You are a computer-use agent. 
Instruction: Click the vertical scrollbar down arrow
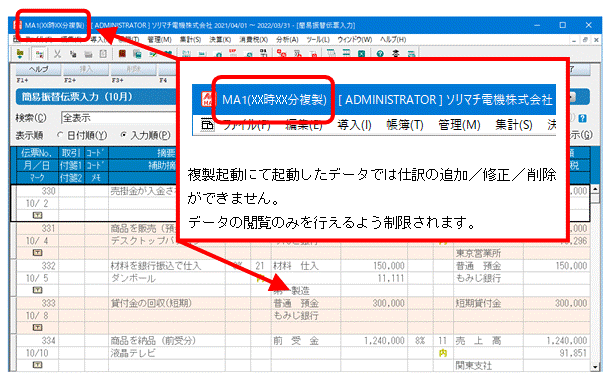(596, 366)
